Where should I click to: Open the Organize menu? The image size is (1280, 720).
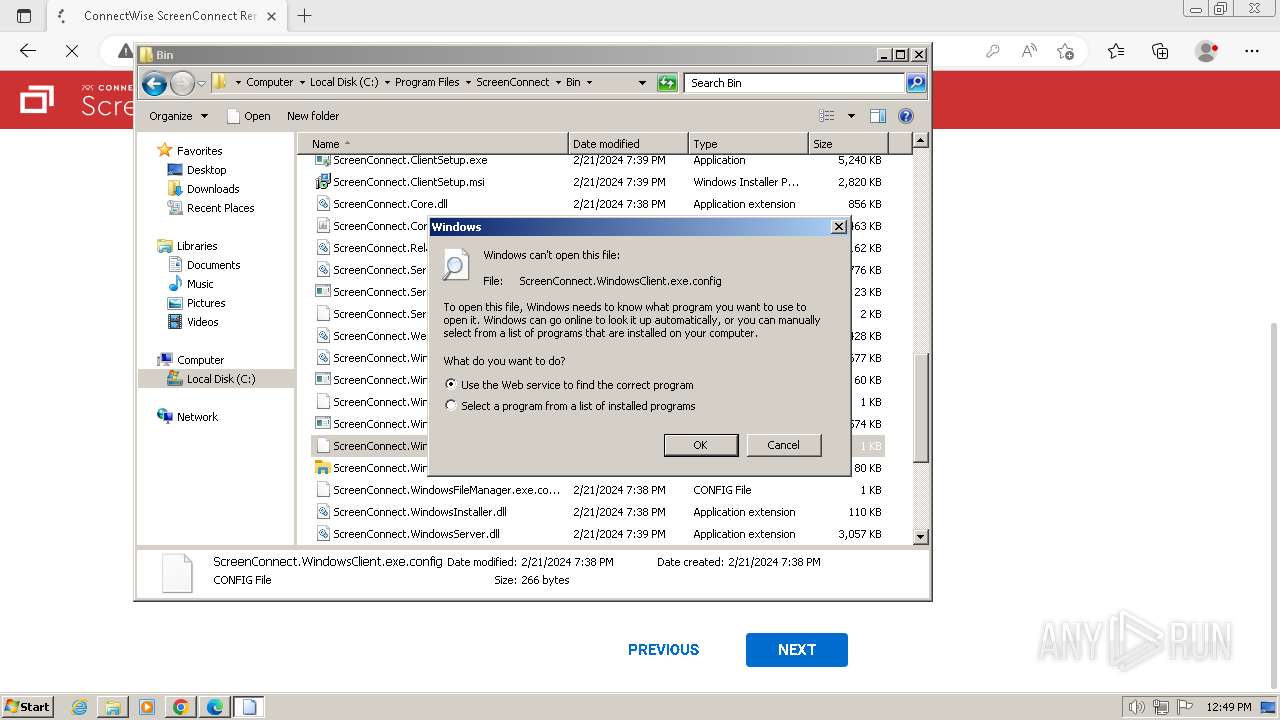[x=178, y=116]
